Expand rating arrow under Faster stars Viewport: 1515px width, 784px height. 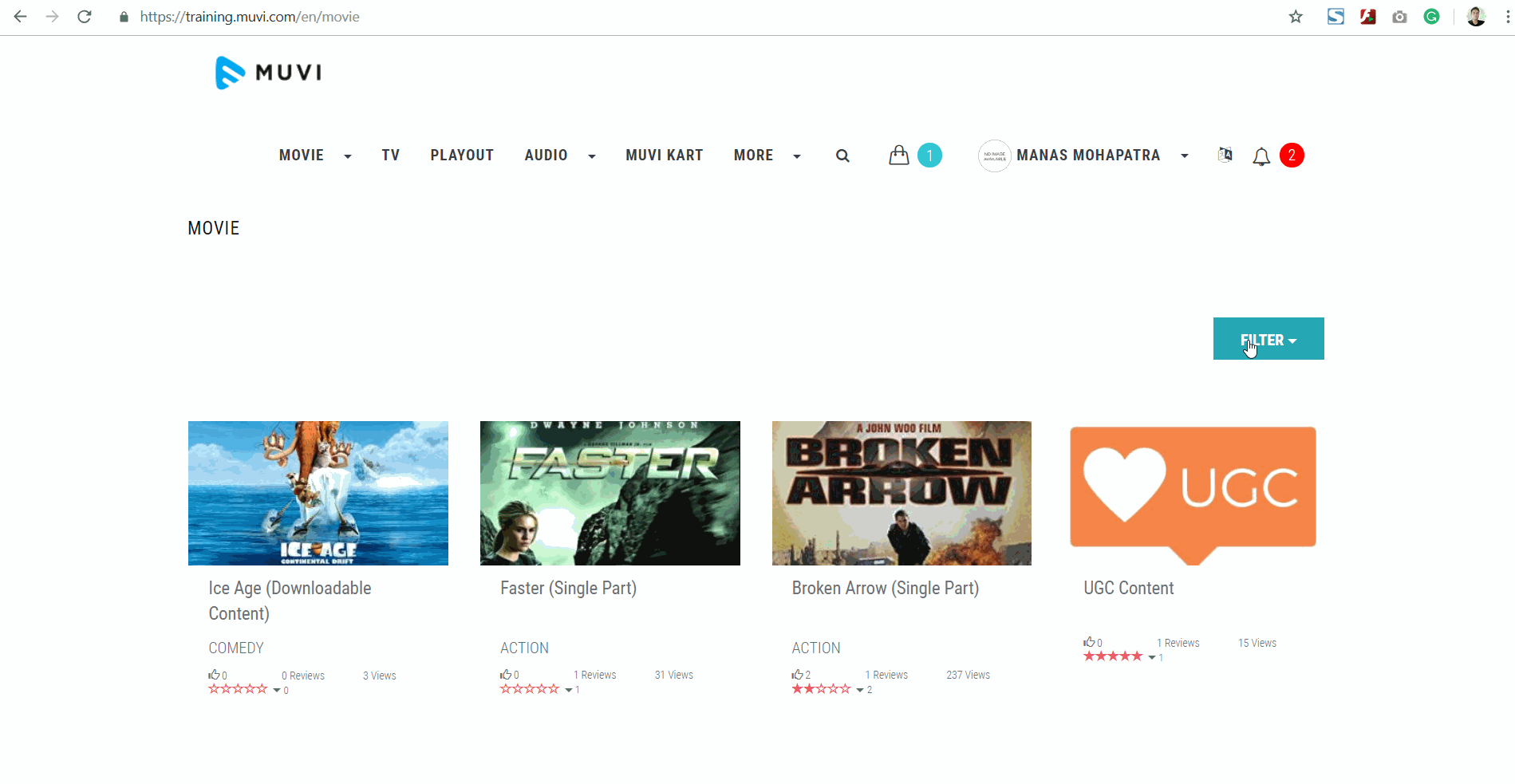pos(569,690)
